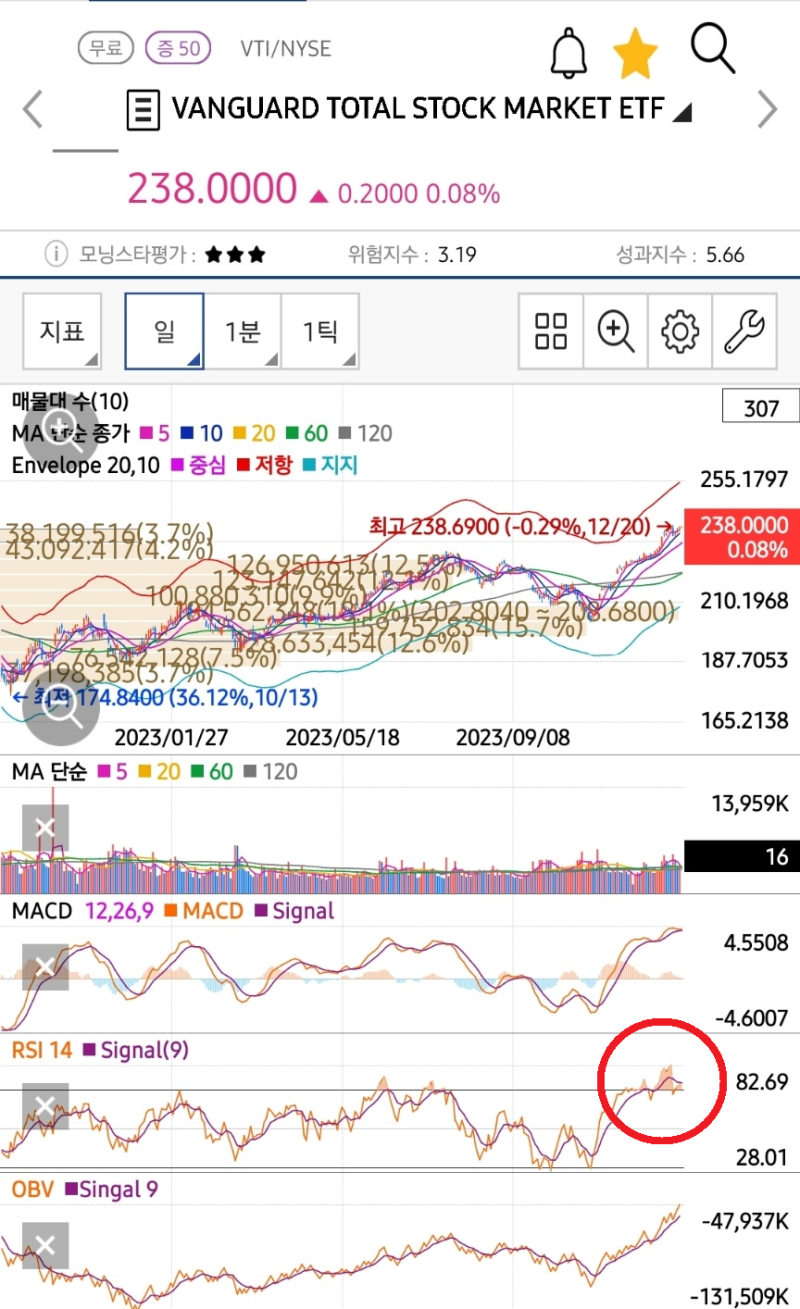Tap the 위험지수 : 3.19 value
The height and width of the screenshot is (1309, 800).
[x=412, y=255]
